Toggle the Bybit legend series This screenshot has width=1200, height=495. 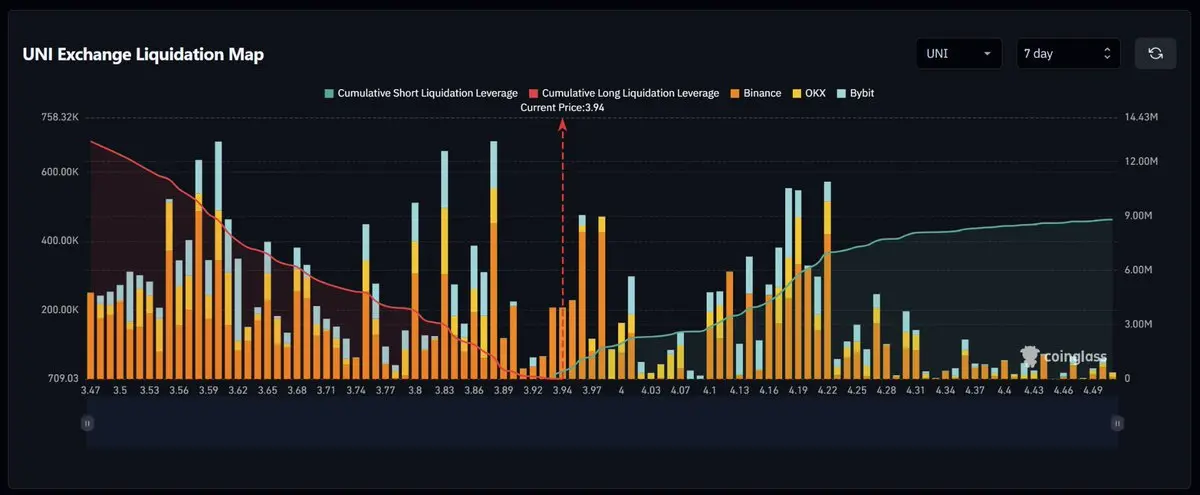click(x=857, y=93)
